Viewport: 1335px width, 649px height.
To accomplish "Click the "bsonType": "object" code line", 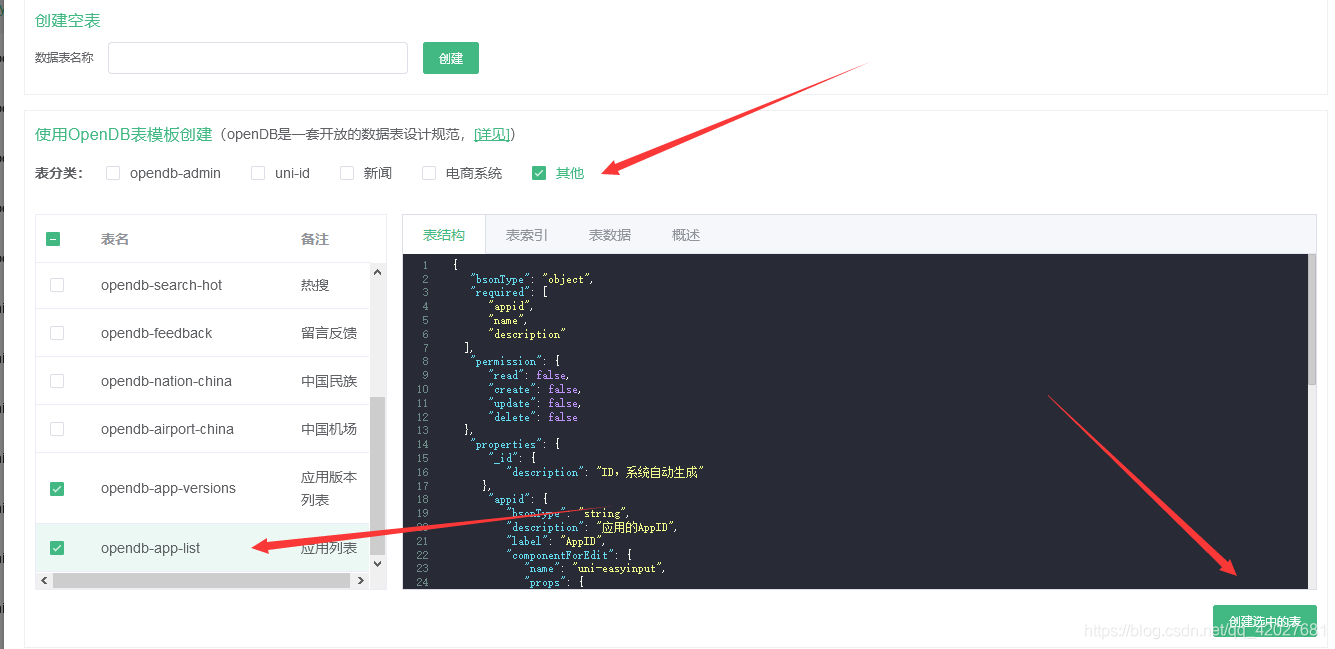I will (x=532, y=279).
